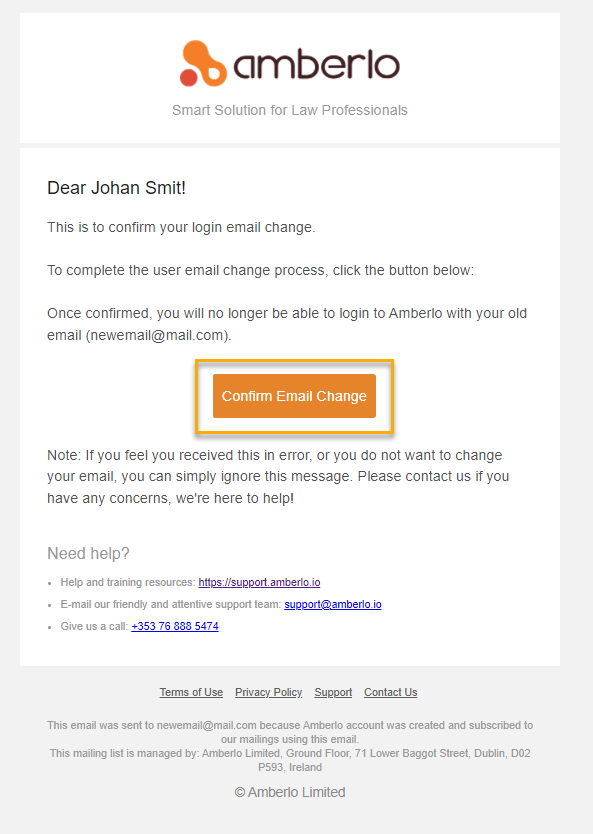This screenshot has width=593, height=834.
Task: Click the +353 76 888 5474 phone link
Action: [x=175, y=626]
